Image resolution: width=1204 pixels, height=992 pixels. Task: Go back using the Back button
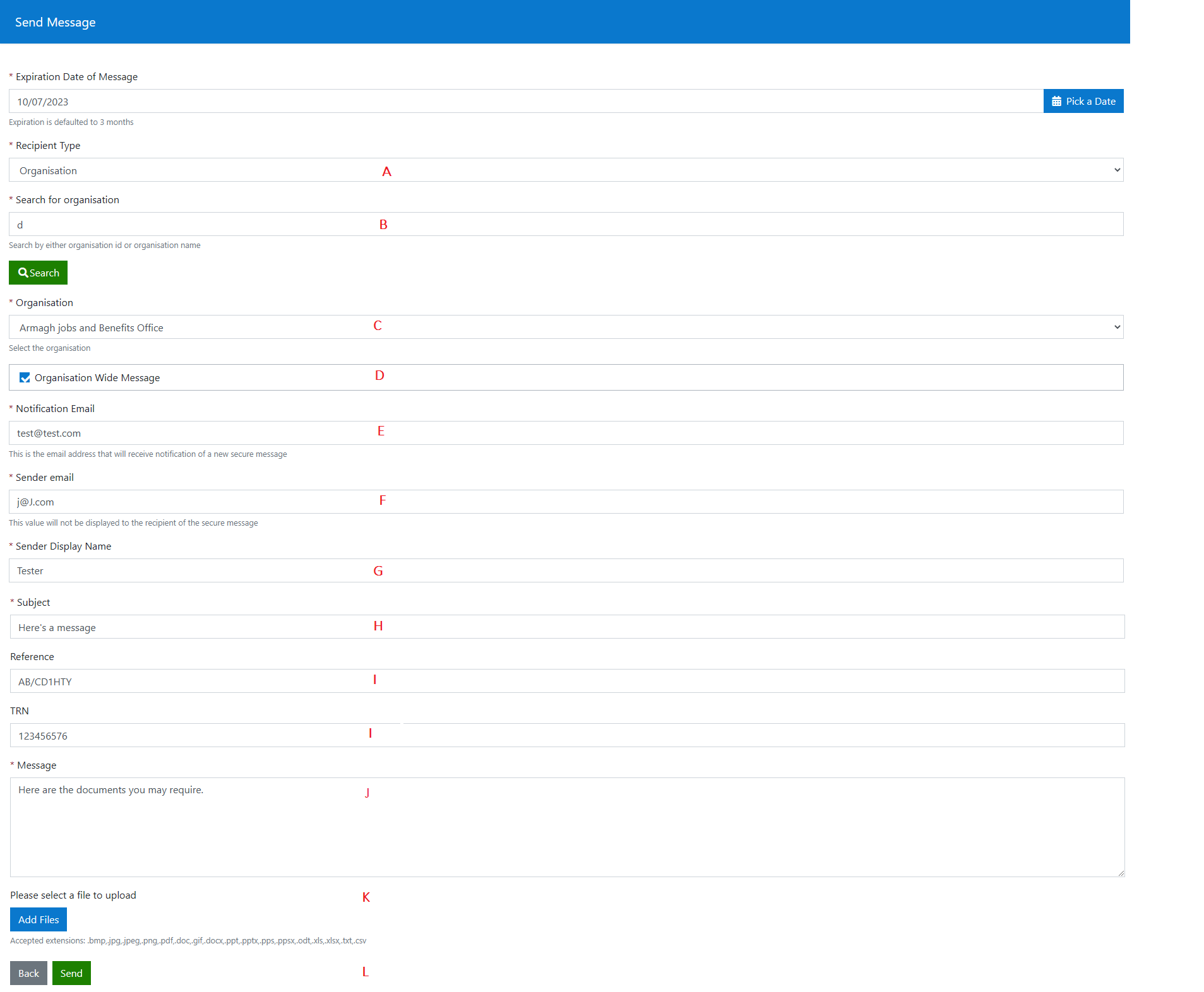click(28, 973)
